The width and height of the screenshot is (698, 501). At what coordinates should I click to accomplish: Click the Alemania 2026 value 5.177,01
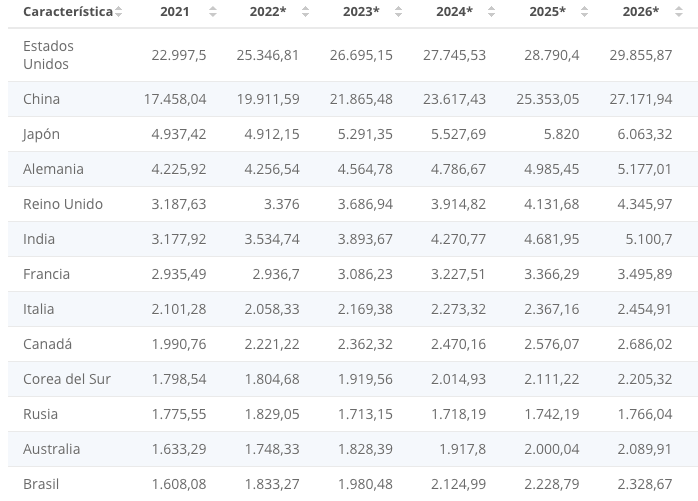click(x=645, y=169)
